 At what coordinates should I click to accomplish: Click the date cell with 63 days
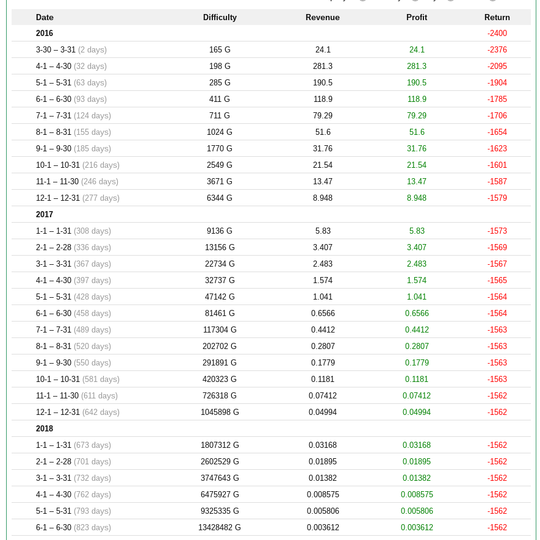71,83
